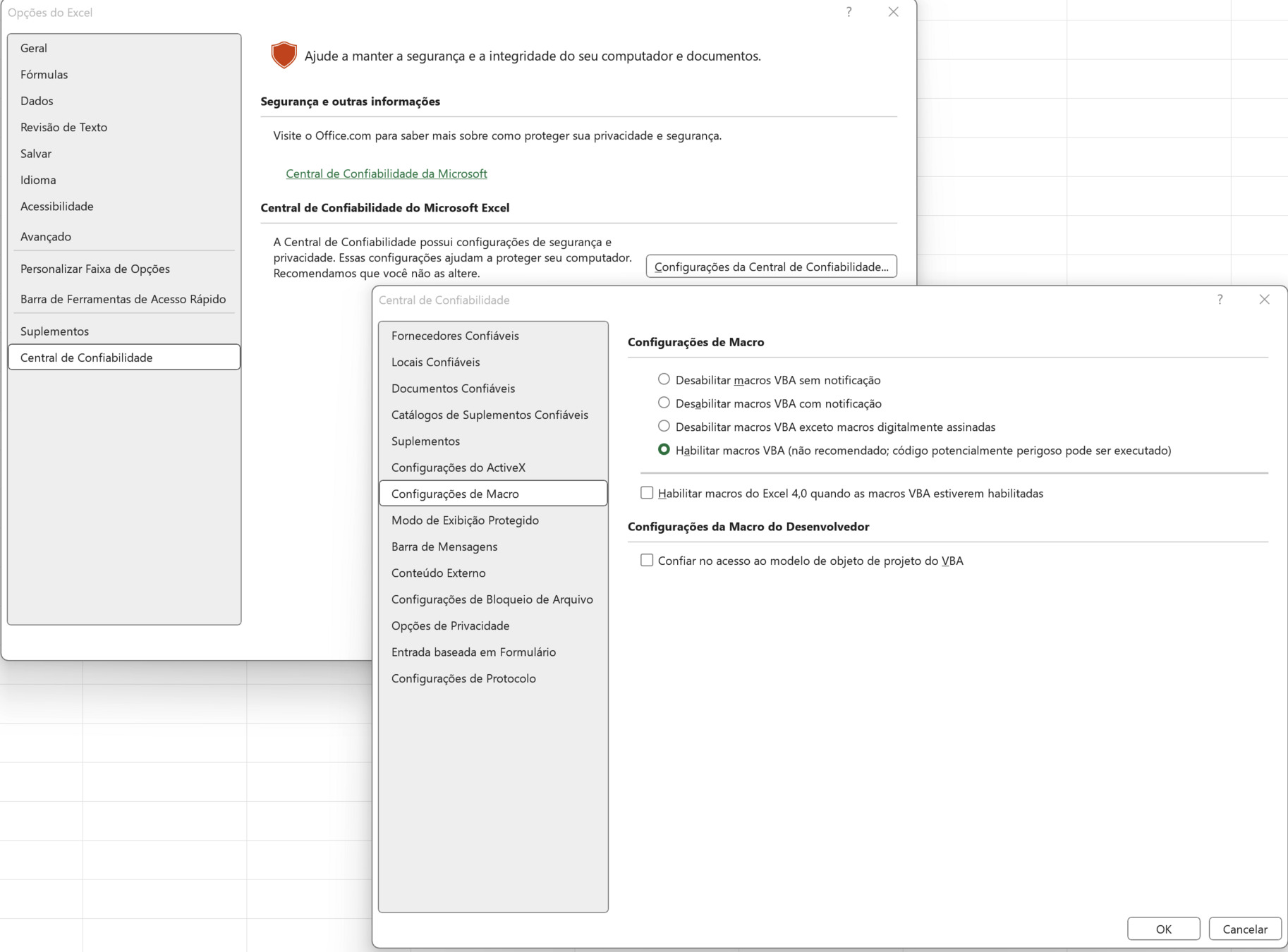The height and width of the screenshot is (952, 1288).
Task: Open Documentos Confiáveis section
Action: pos(493,388)
